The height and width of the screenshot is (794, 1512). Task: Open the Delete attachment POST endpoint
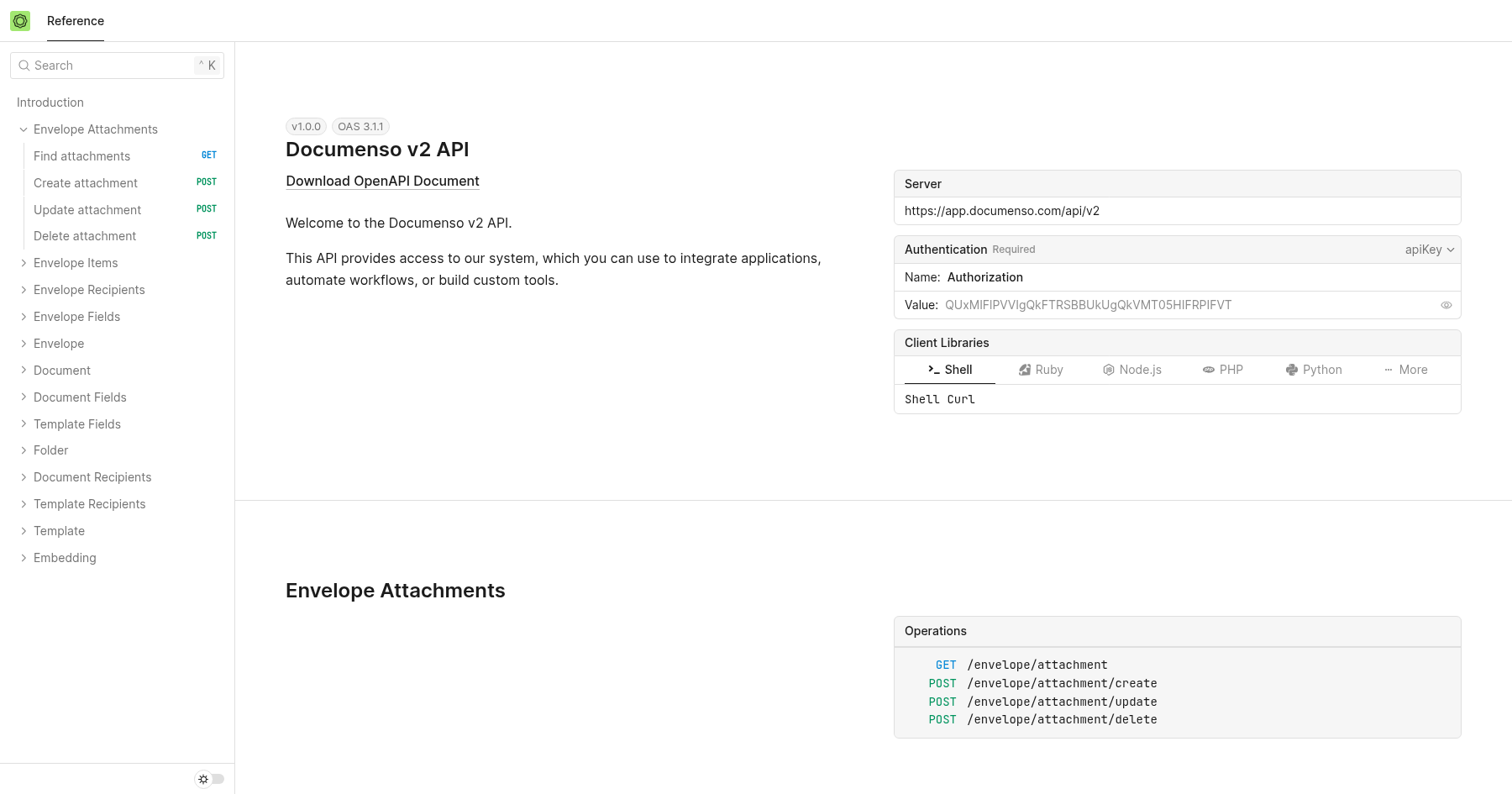coord(124,236)
